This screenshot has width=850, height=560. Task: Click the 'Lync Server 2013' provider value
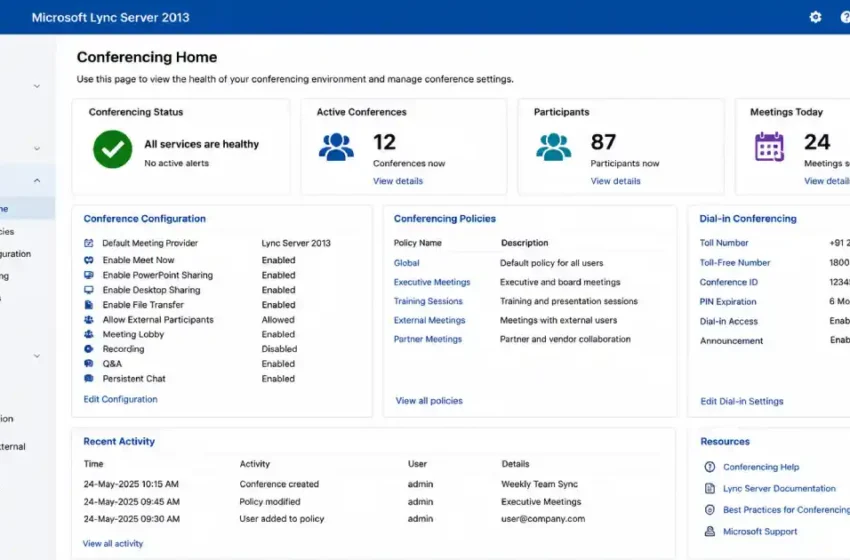[296, 243]
